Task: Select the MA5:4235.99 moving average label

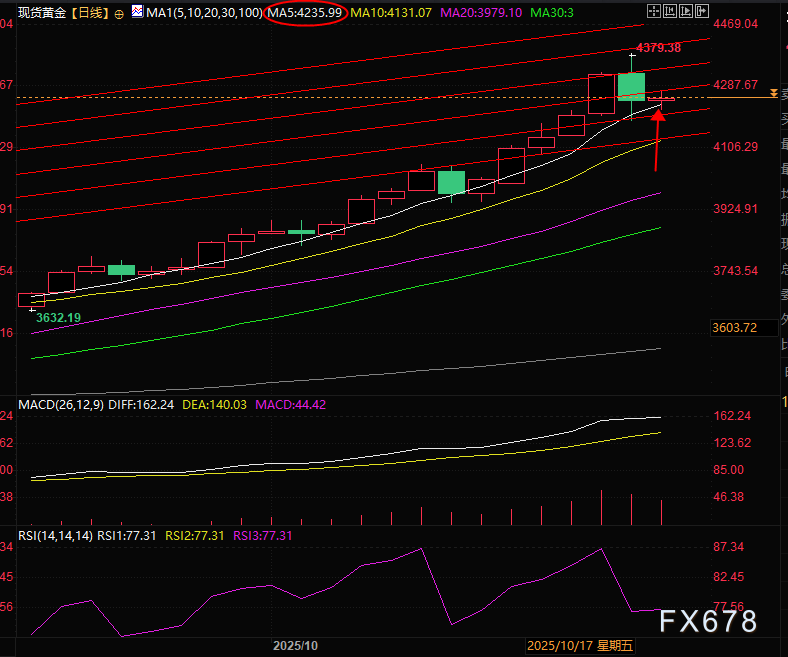Action: click(x=307, y=13)
